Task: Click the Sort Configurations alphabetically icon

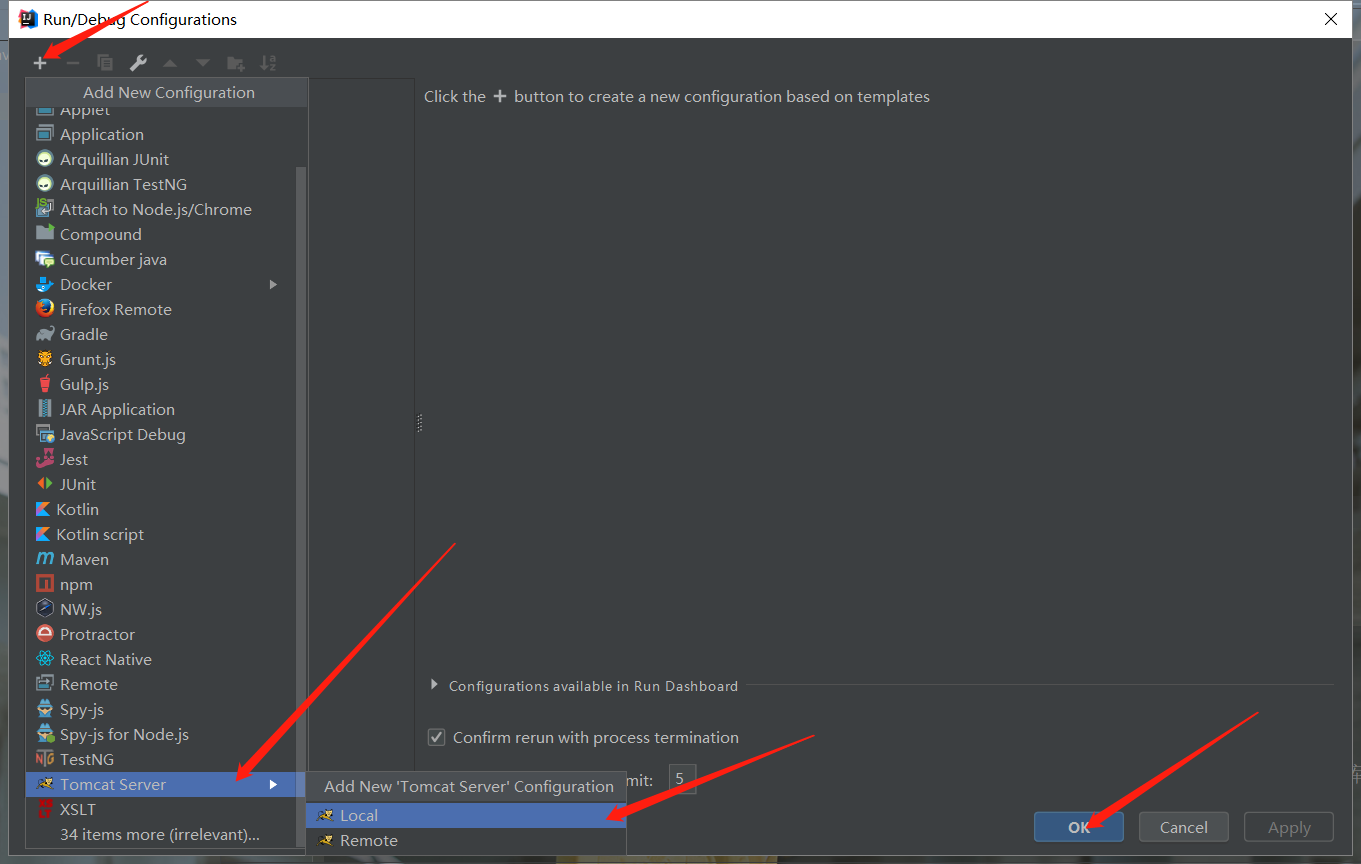Action: pos(268,63)
